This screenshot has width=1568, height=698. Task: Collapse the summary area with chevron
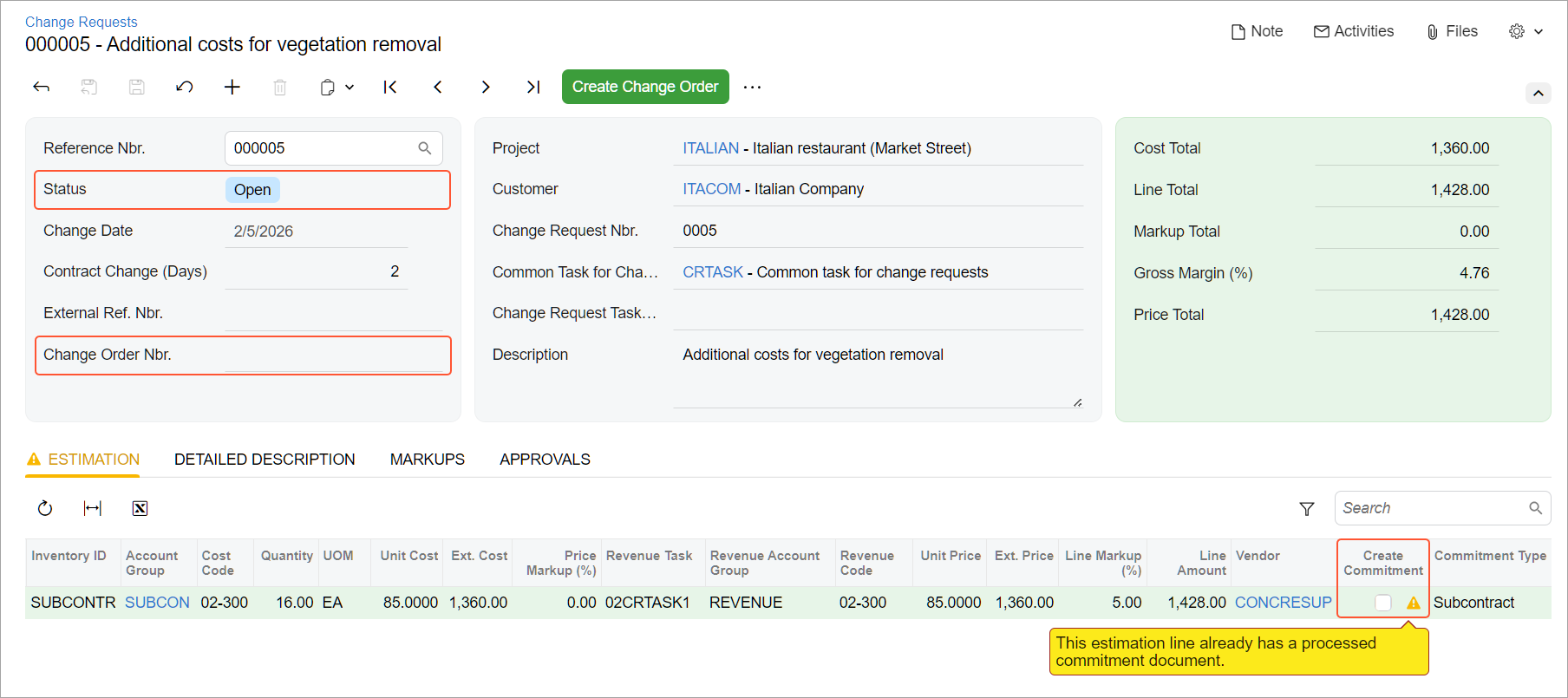pos(1538,93)
